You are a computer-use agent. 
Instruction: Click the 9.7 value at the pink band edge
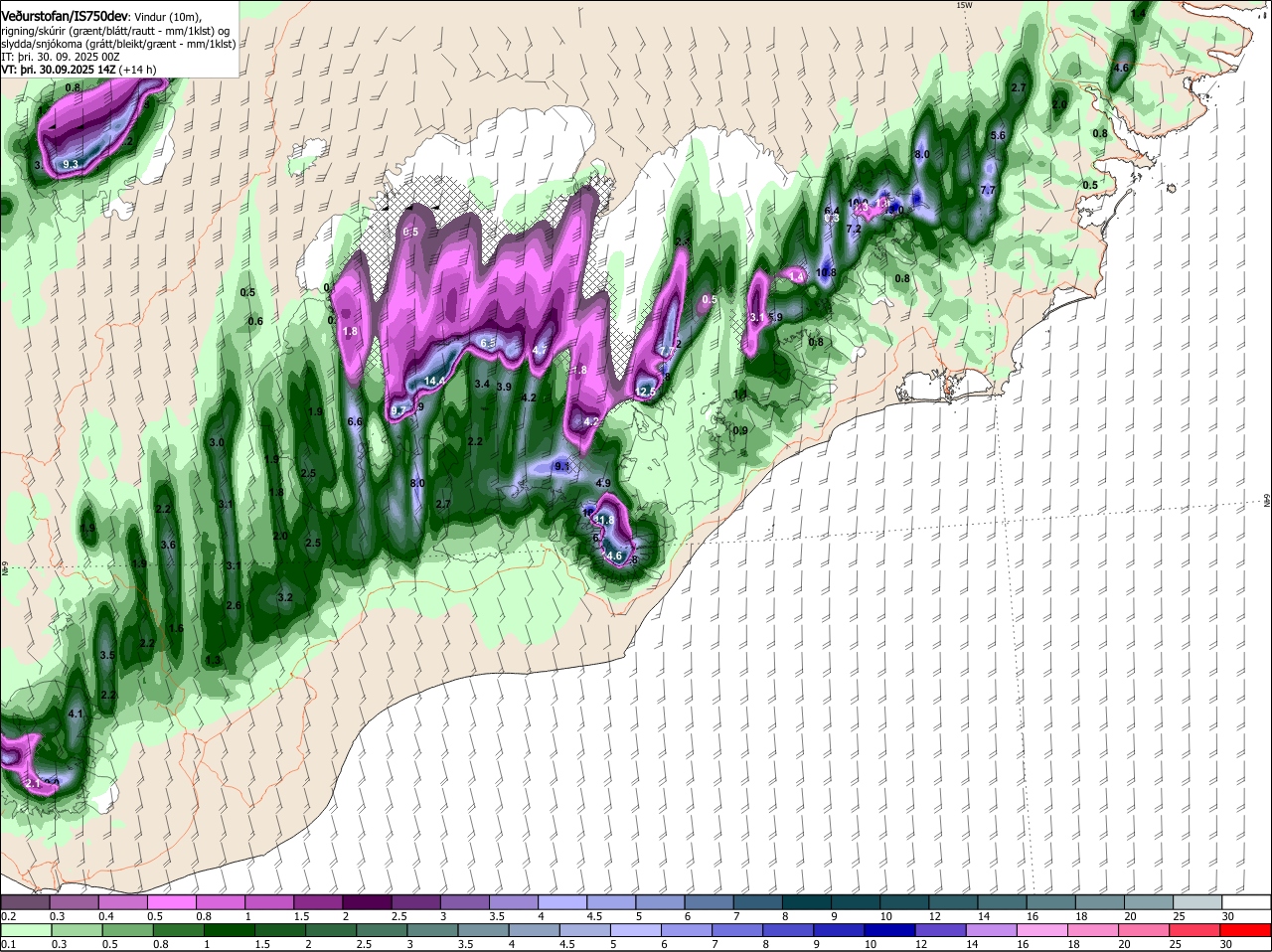(x=397, y=409)
